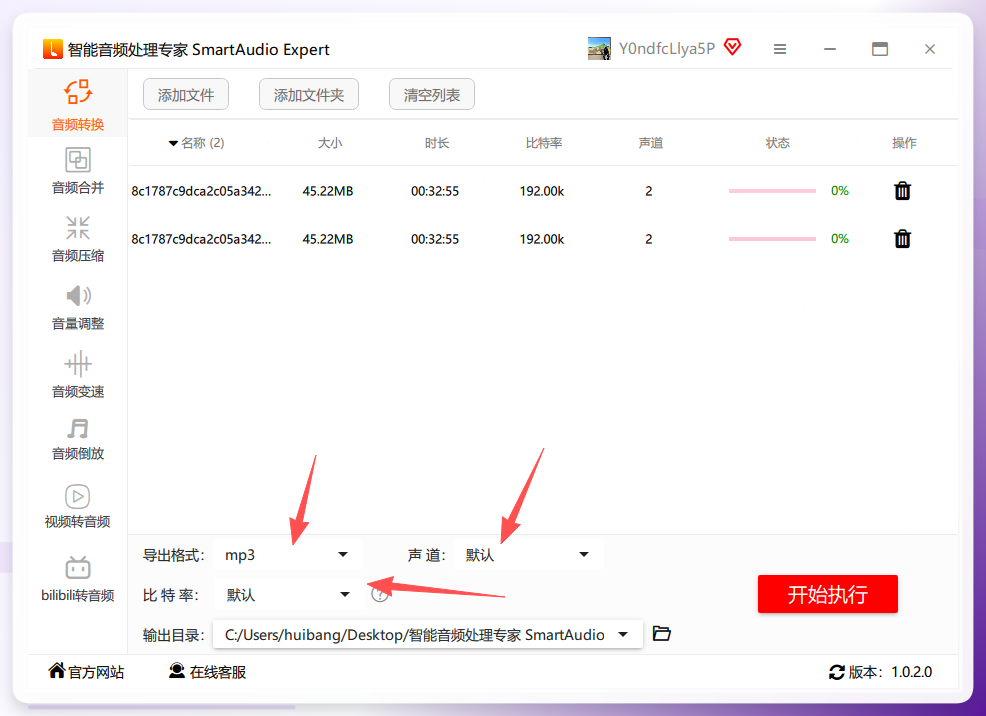
Task: Minimize the SmartAudio Expert window
Action: point(830,49)
